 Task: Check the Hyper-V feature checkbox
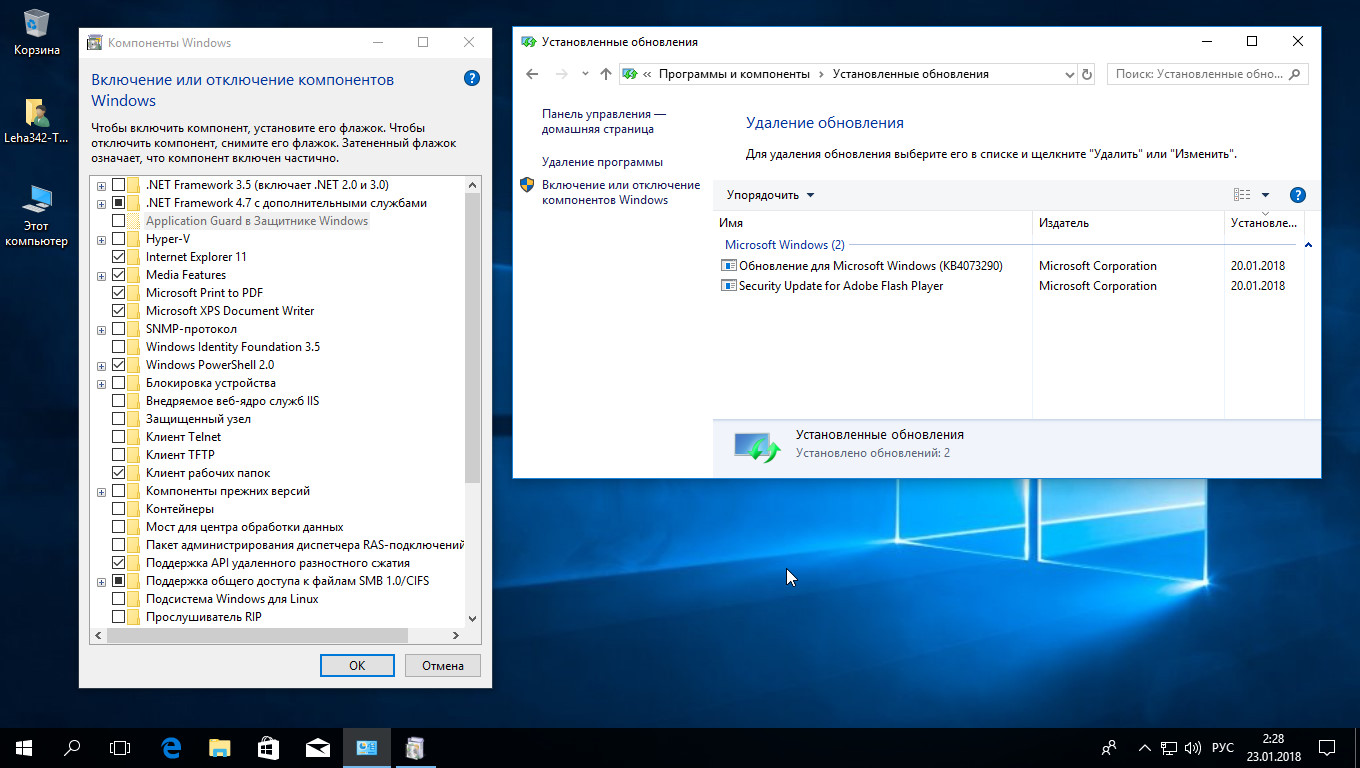click(x=119, y=239)
